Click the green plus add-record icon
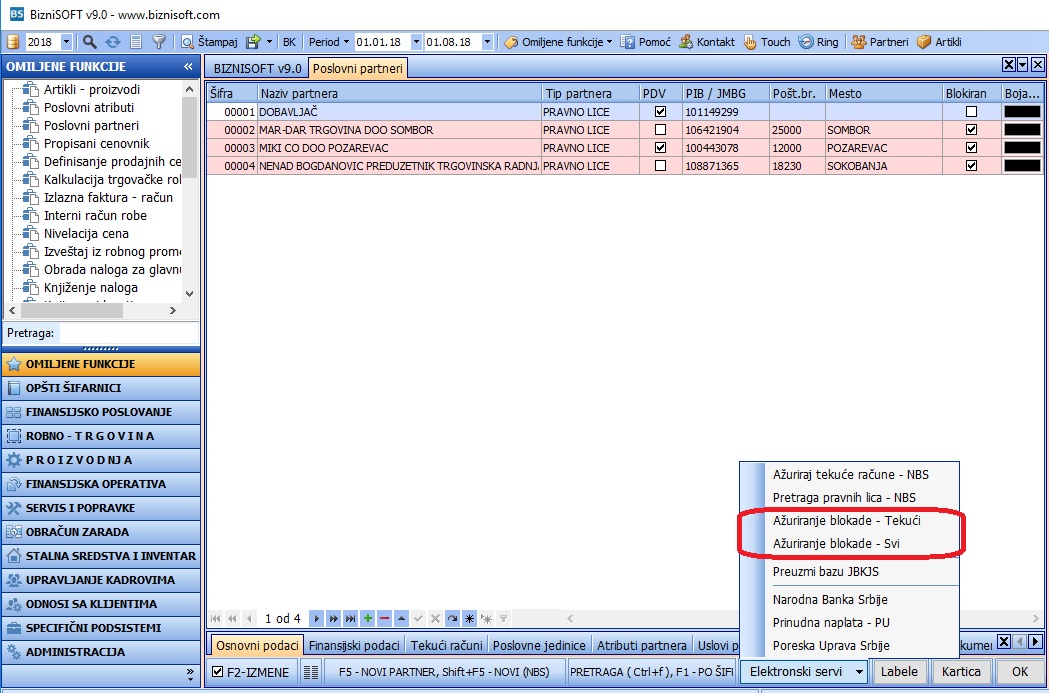Viewport: 1049px width, 693px height. (x=367, y=619)
